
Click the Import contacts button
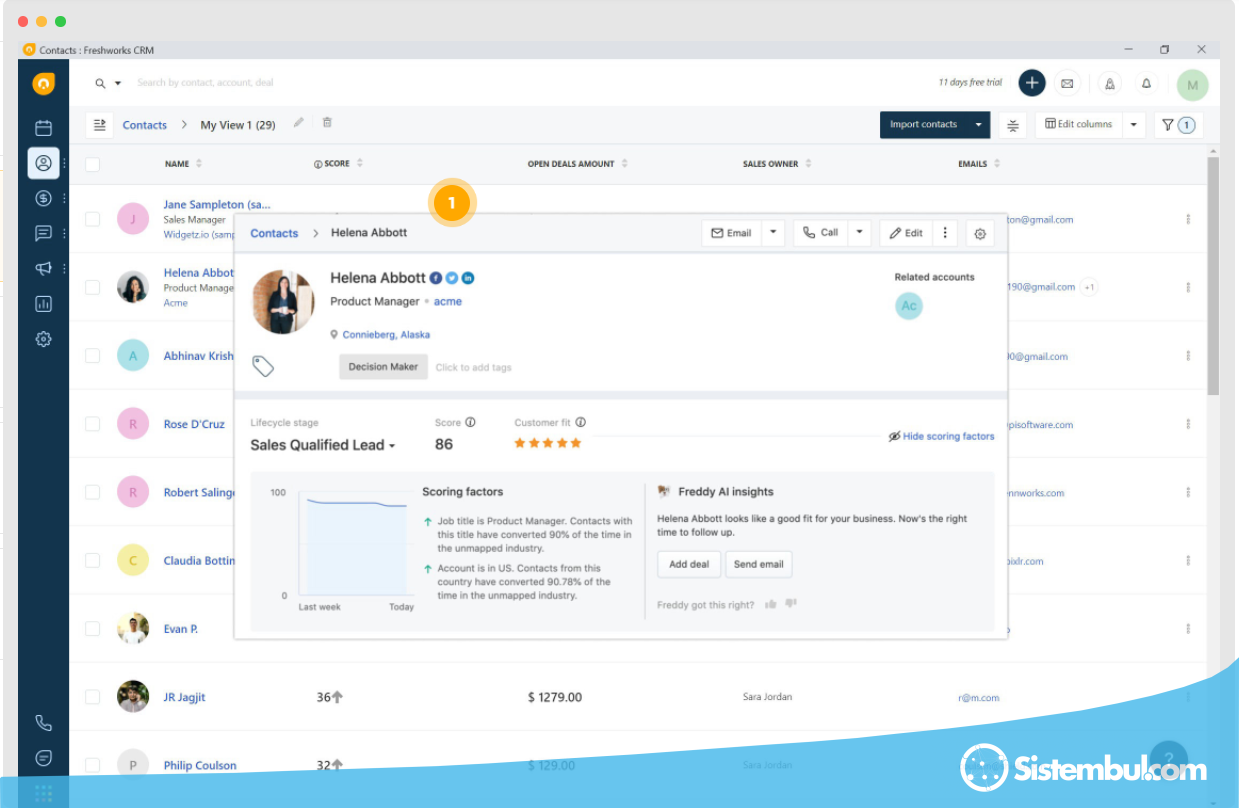click(924, 125)
